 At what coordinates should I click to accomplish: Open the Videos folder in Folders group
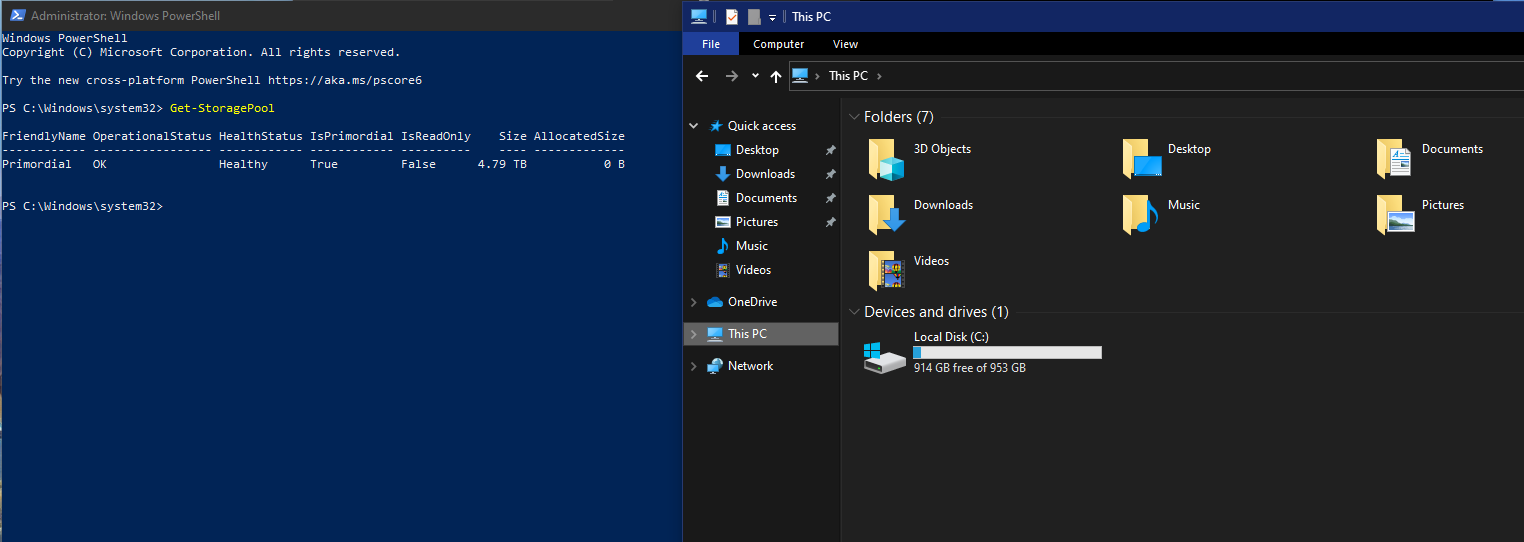tap(886, 271)
